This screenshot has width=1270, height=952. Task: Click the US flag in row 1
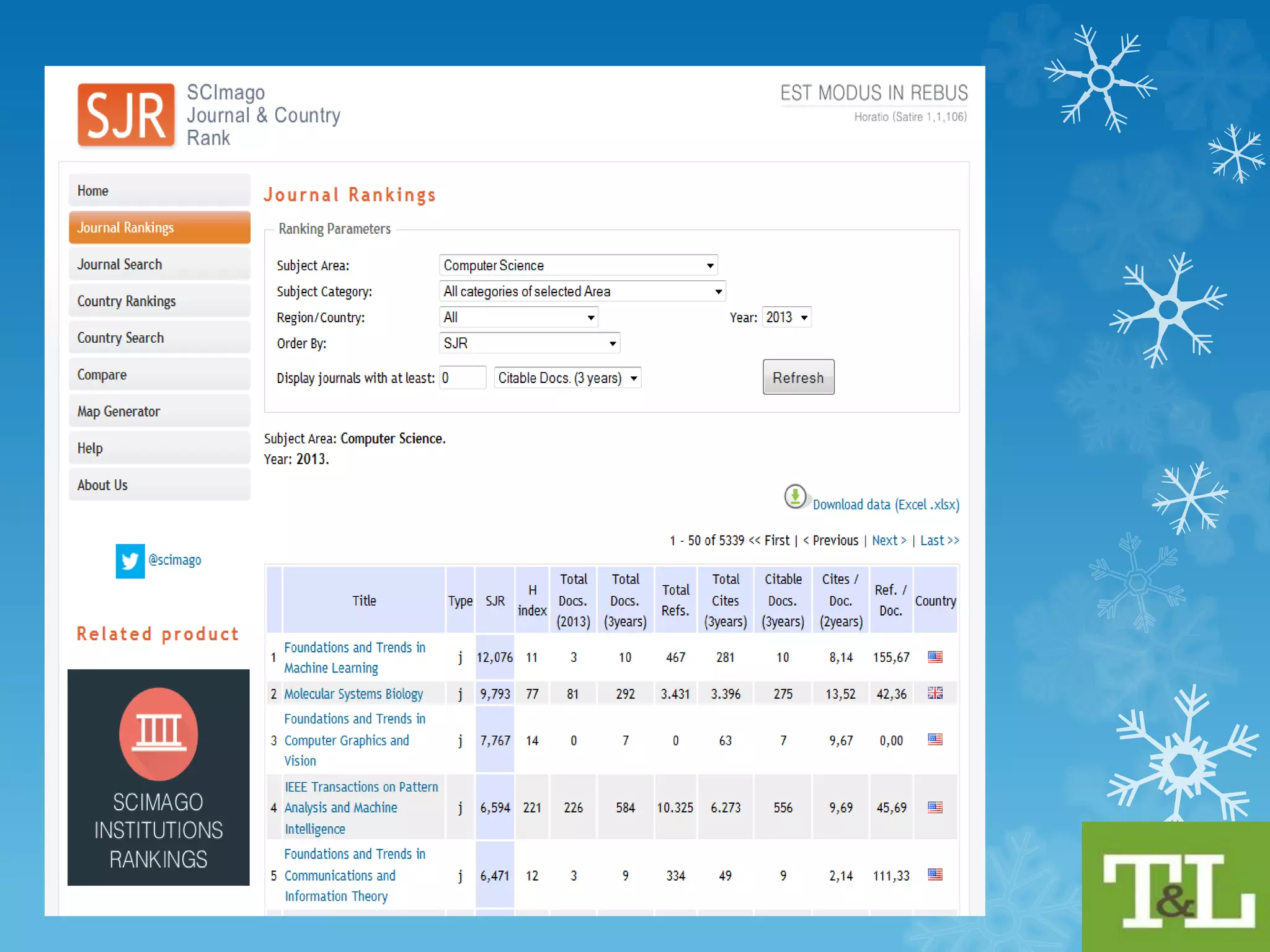click(935, 657)
